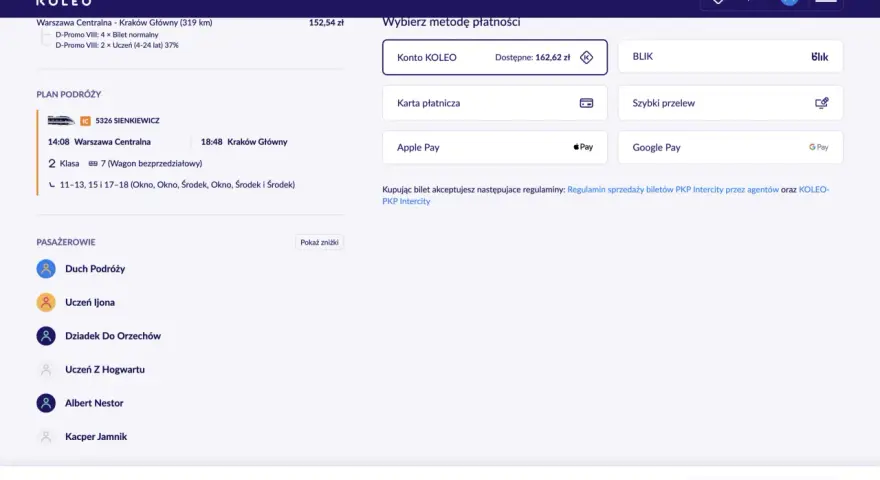This screenshot has height=480, width=880.
Task: Click route Warszawa Centralna - Kraków Główny (319 km)
Action: click(125, 23)
